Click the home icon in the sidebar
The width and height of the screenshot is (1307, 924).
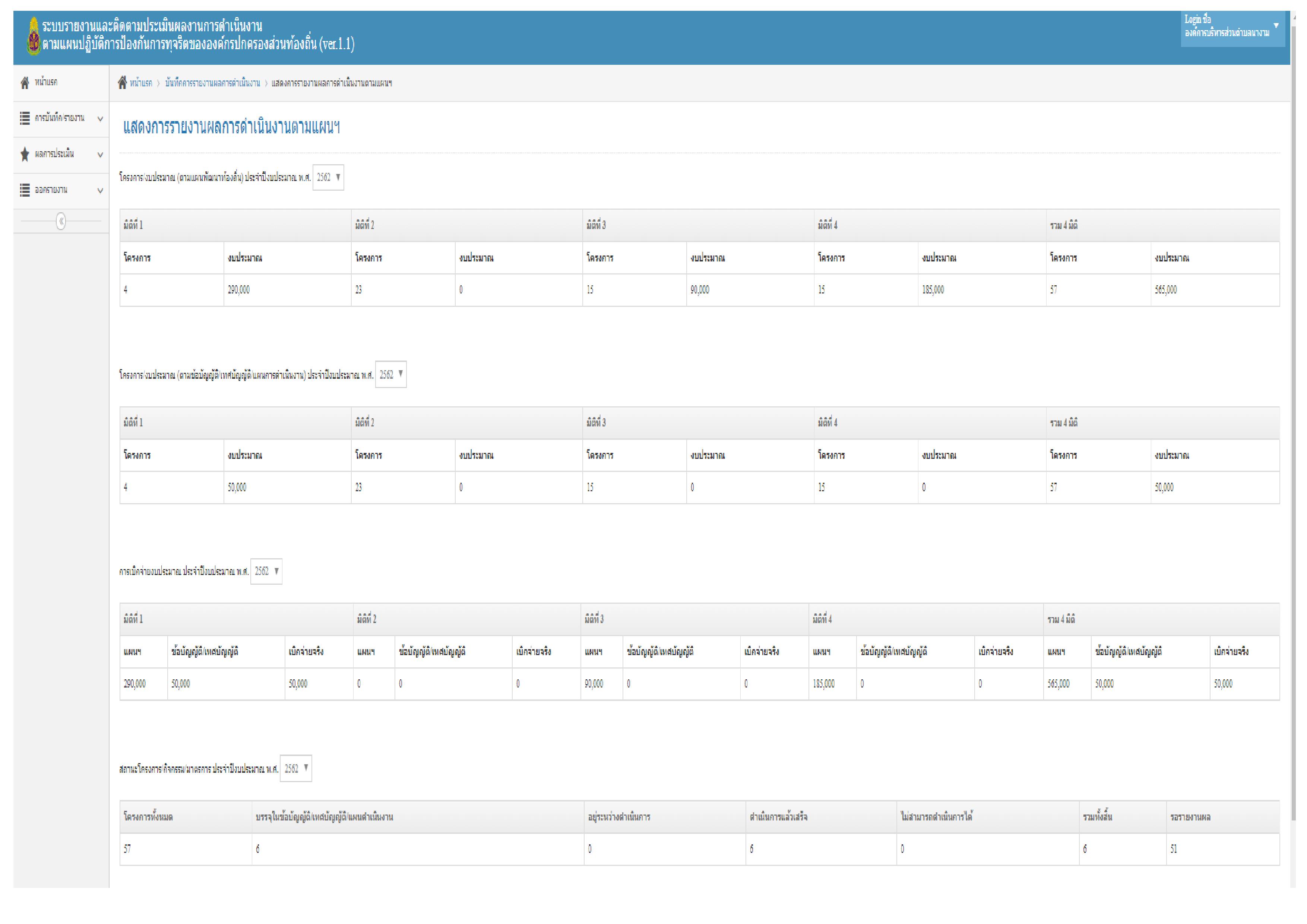[25, 83]
